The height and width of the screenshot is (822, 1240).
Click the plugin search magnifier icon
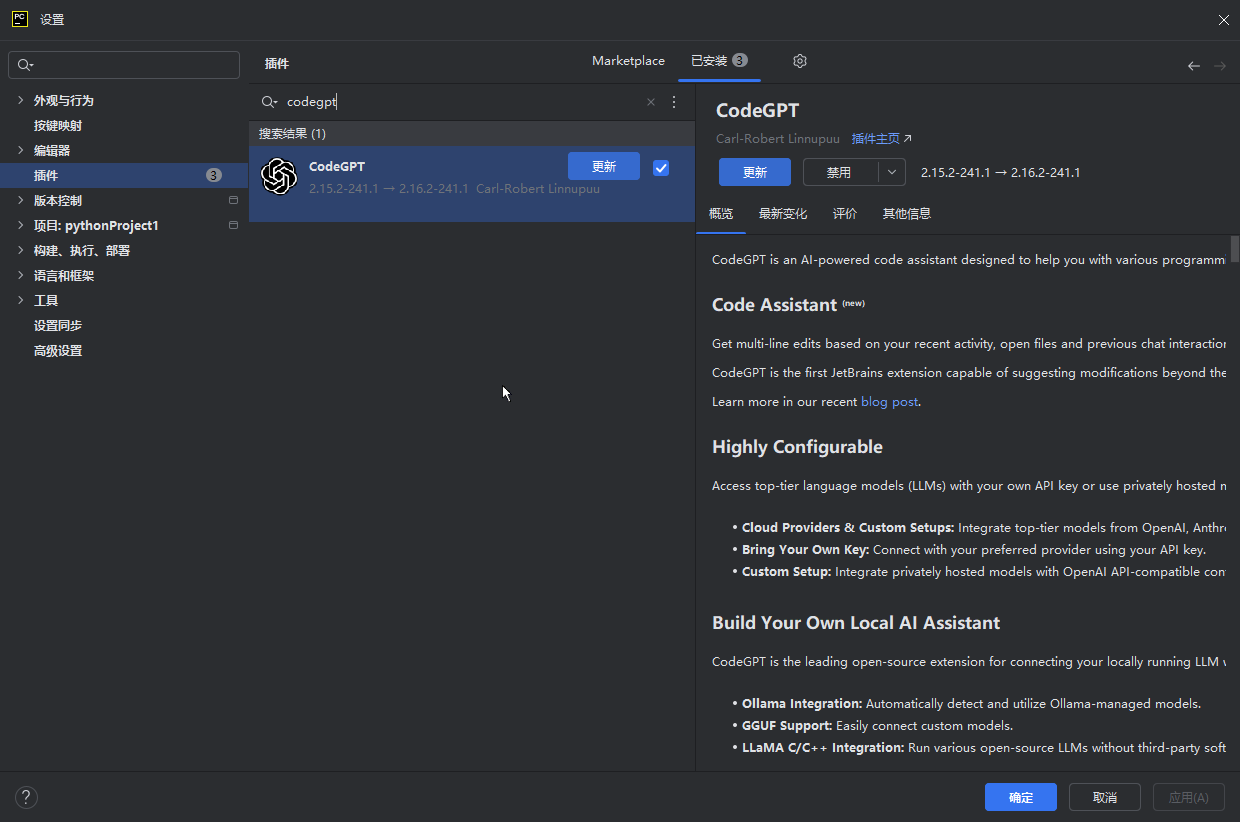tap(269, 102)
